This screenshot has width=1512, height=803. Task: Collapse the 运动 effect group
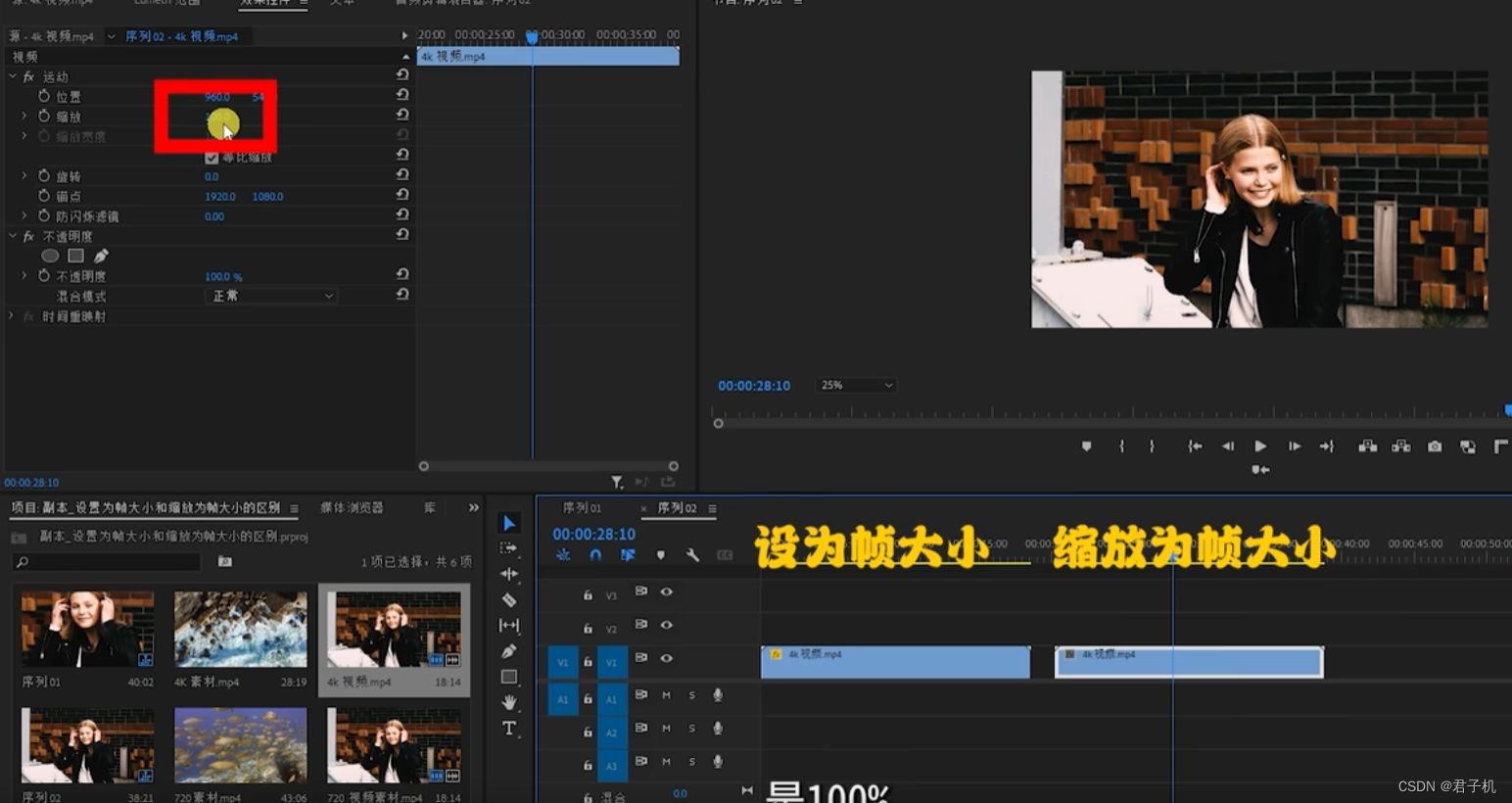click(x=13, y=76)
